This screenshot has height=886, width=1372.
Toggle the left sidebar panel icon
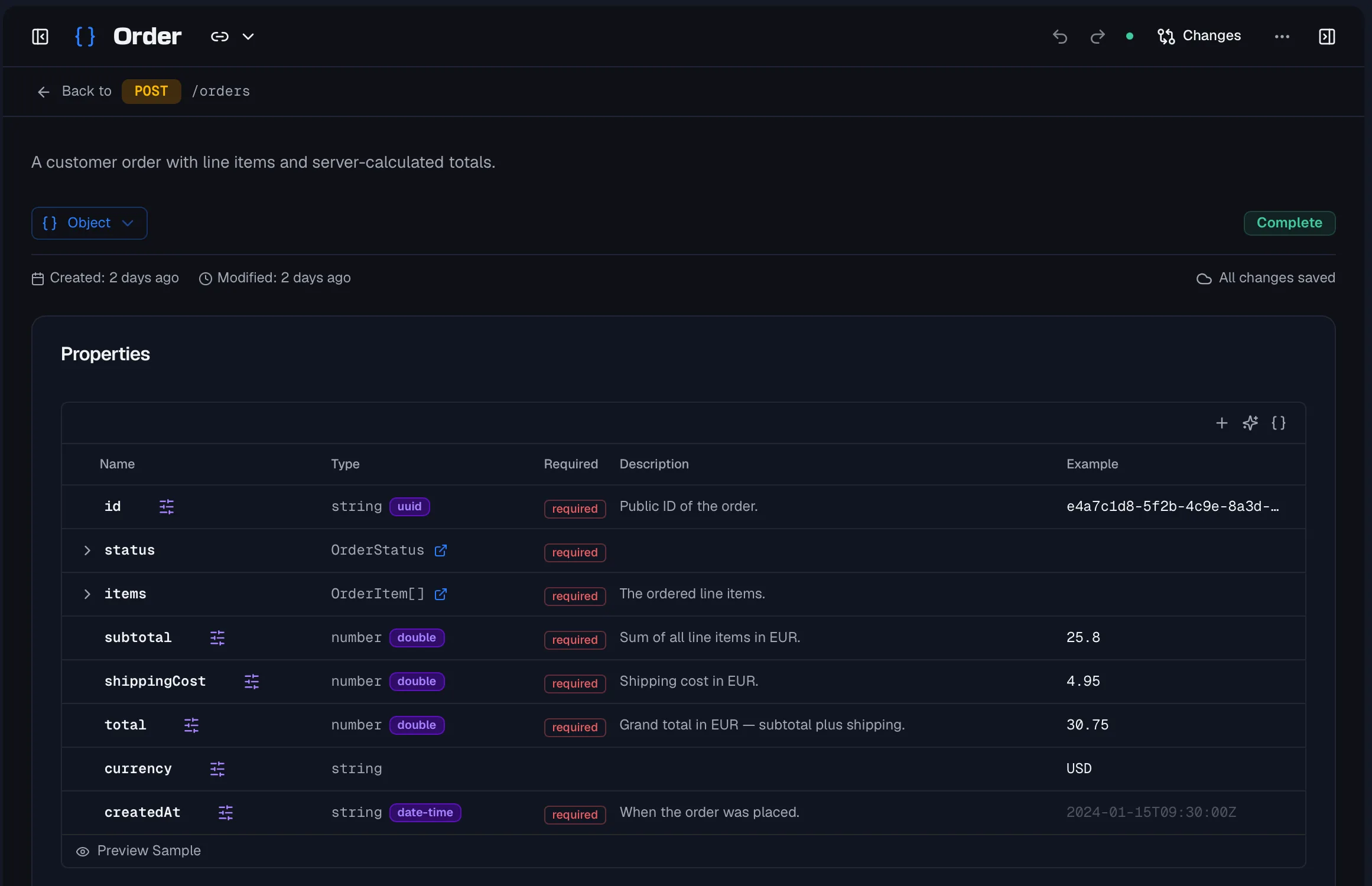point(40,37)
